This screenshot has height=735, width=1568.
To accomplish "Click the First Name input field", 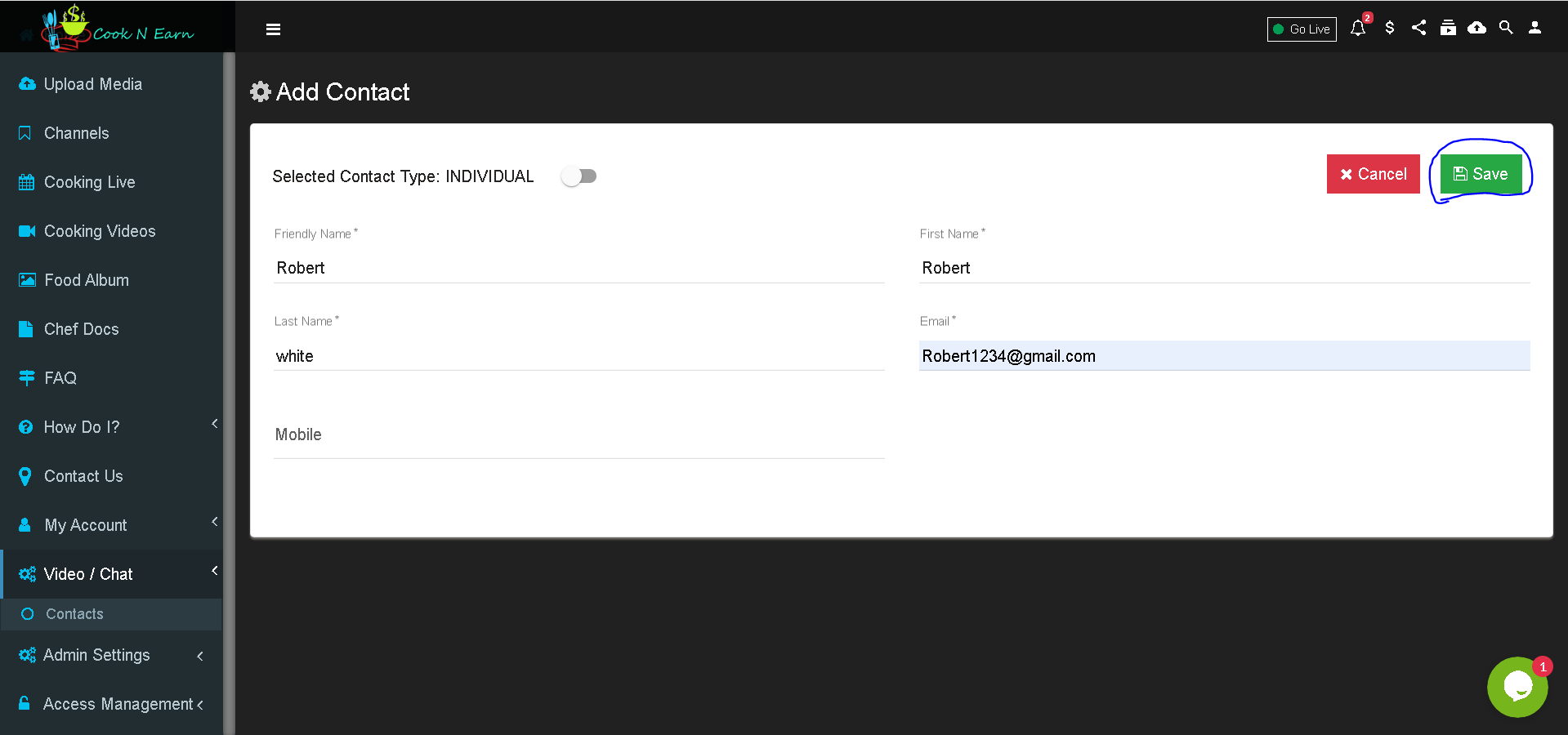I will click(x=1225, y=268).
